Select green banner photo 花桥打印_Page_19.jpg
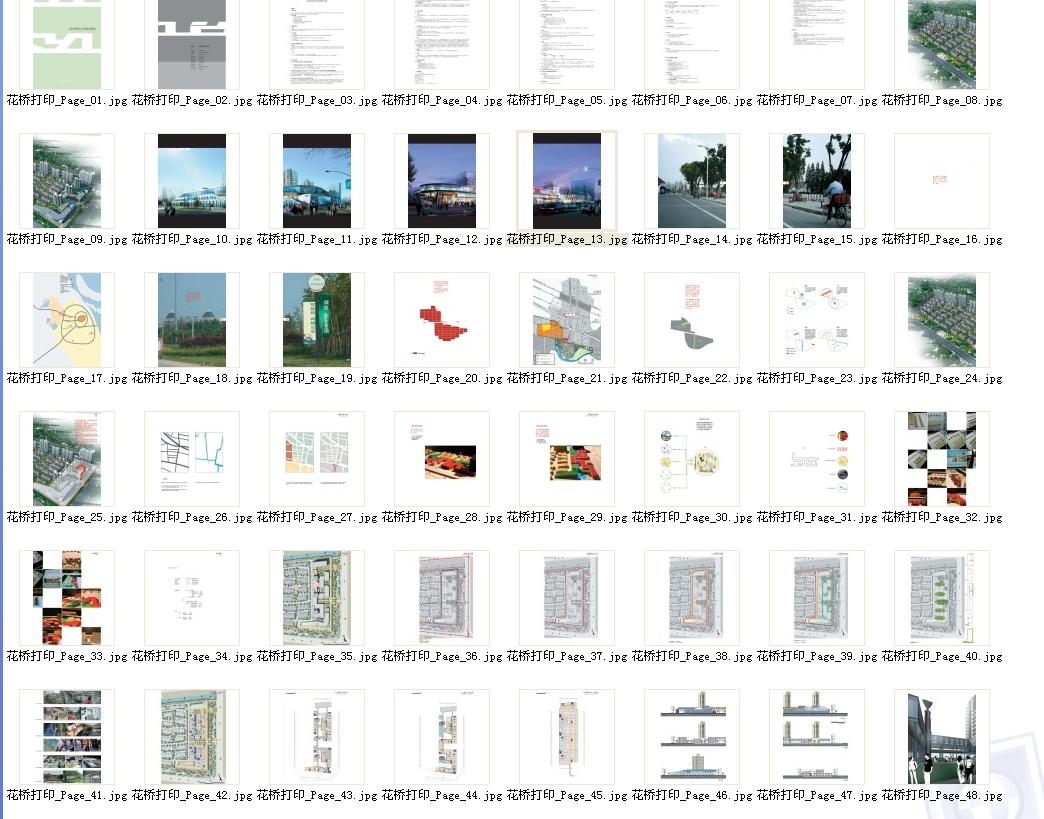The width and height of the screenshot is (1044, 819). tap(317, 320)
